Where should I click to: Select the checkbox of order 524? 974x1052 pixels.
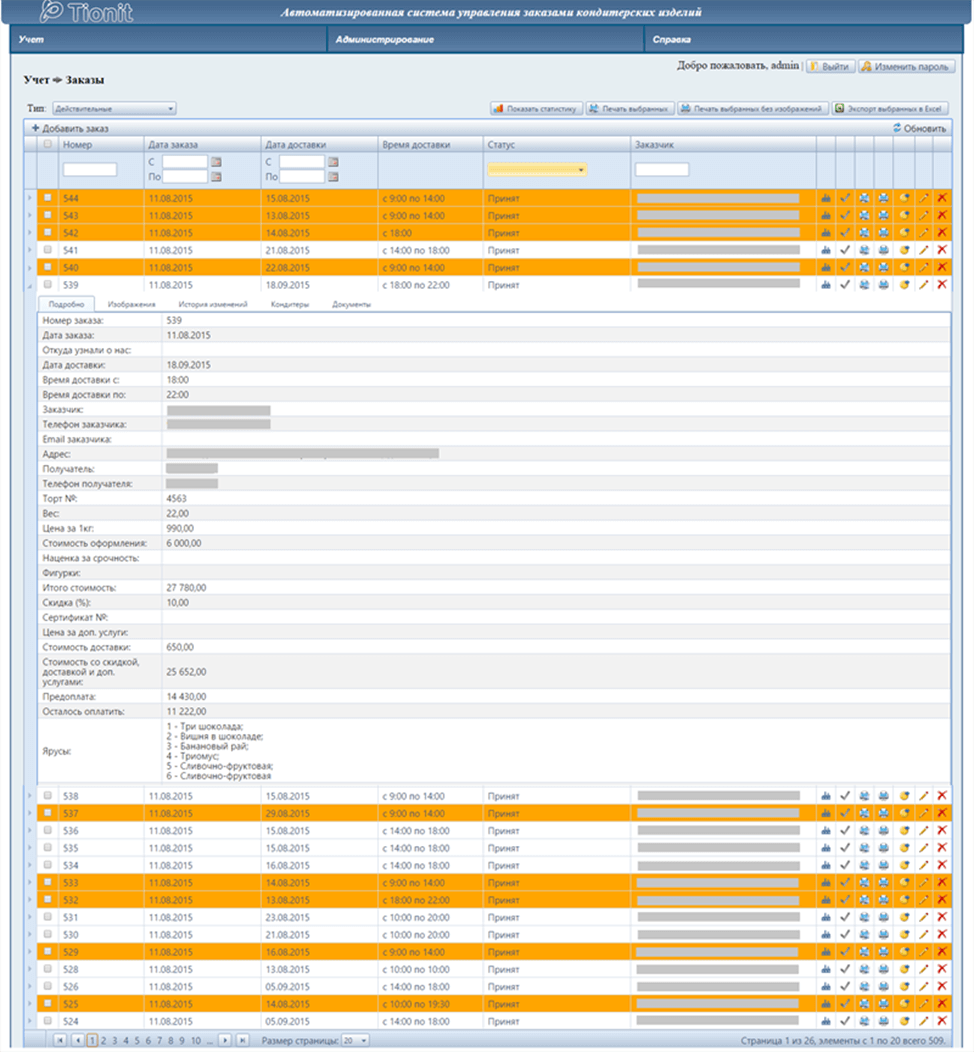click(48, 1021)
